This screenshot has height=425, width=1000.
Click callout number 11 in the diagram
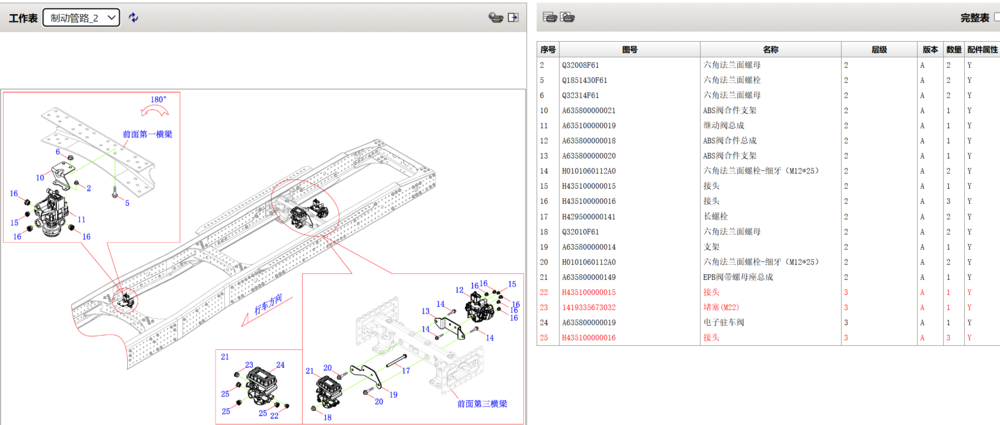81,219
